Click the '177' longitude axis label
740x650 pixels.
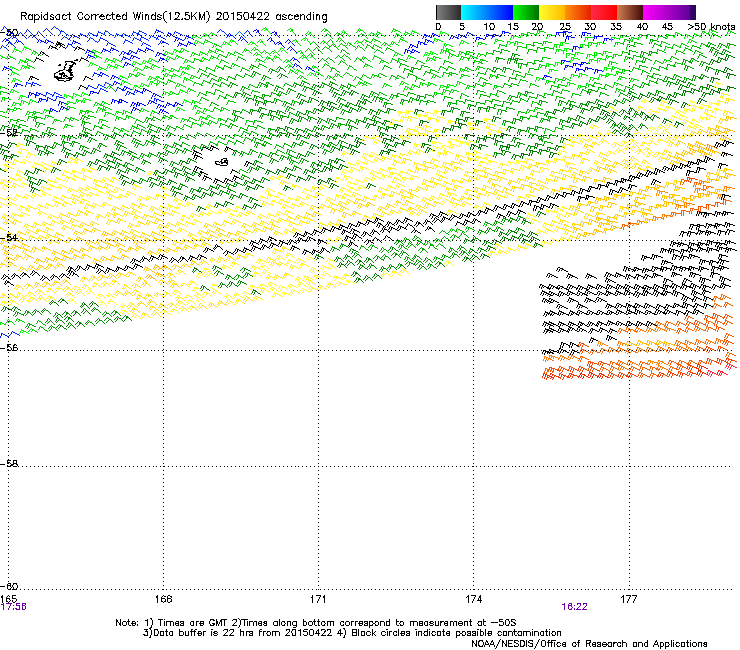[629, 599]
